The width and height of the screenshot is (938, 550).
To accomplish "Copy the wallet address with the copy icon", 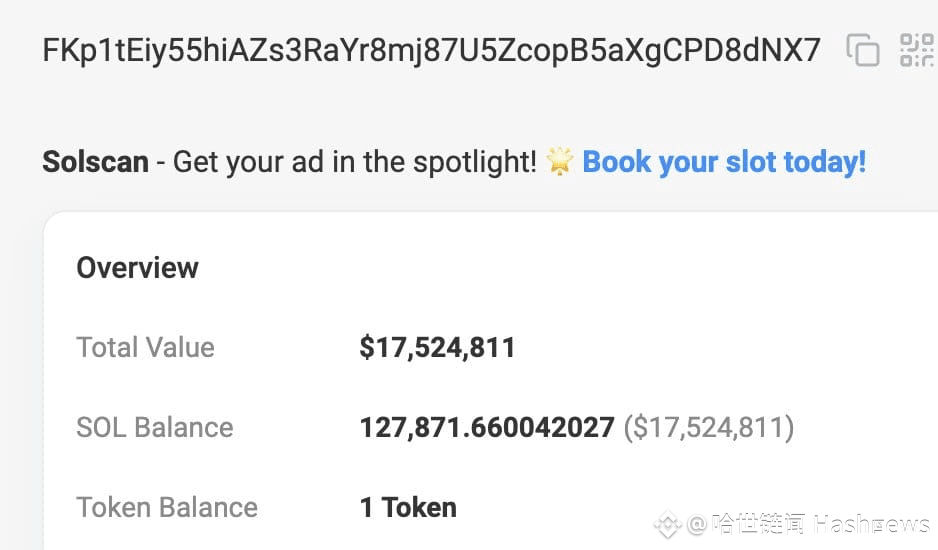I will [862, 50].
